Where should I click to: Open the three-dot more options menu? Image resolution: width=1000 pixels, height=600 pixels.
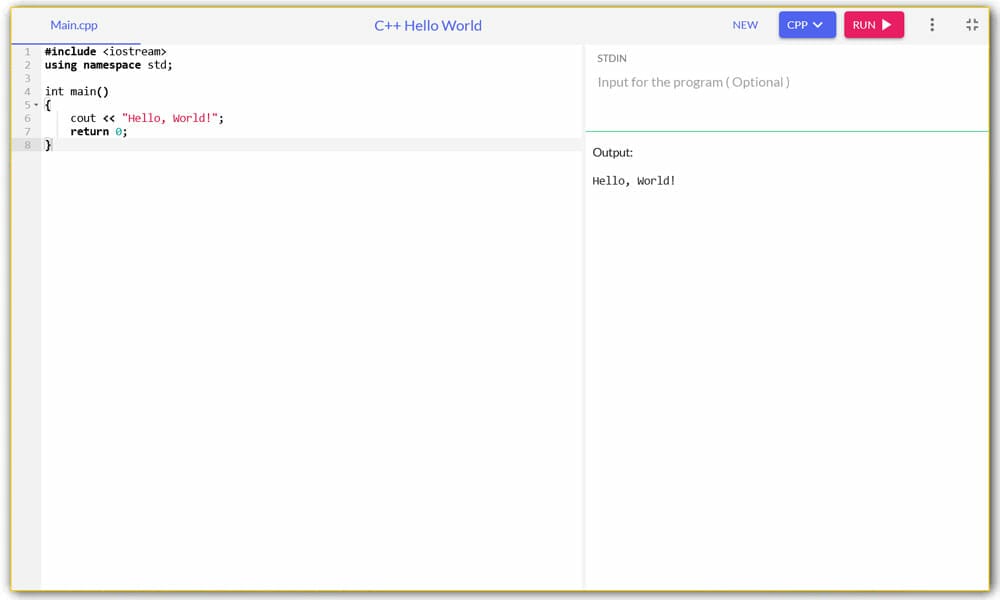(x=932, y=25)
